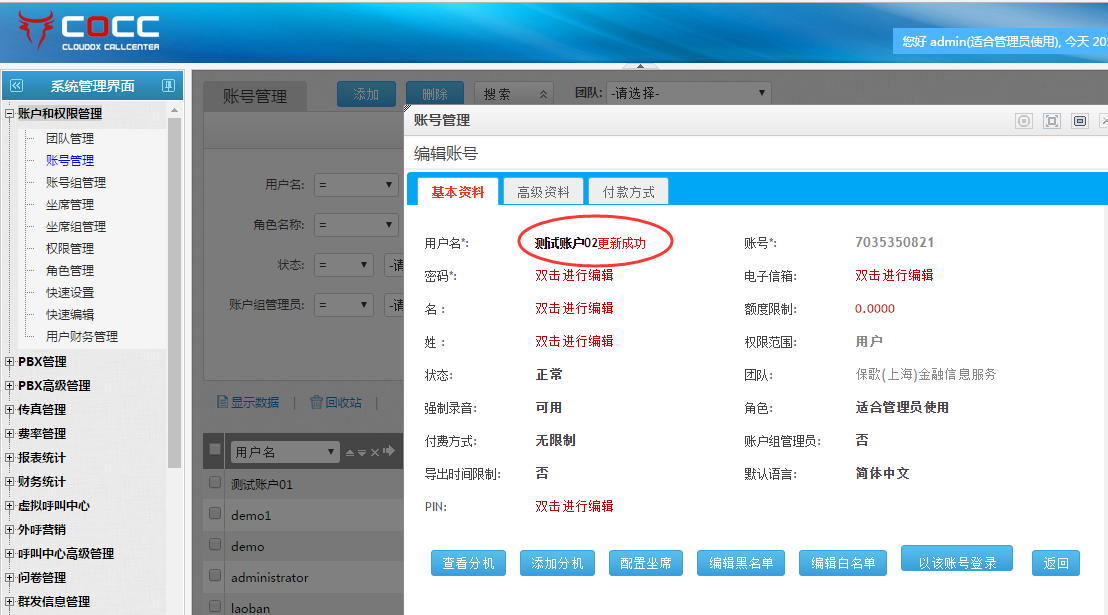Click the 查看分机 button
This screenshot has width=1108, height=615.
point(469,563)
